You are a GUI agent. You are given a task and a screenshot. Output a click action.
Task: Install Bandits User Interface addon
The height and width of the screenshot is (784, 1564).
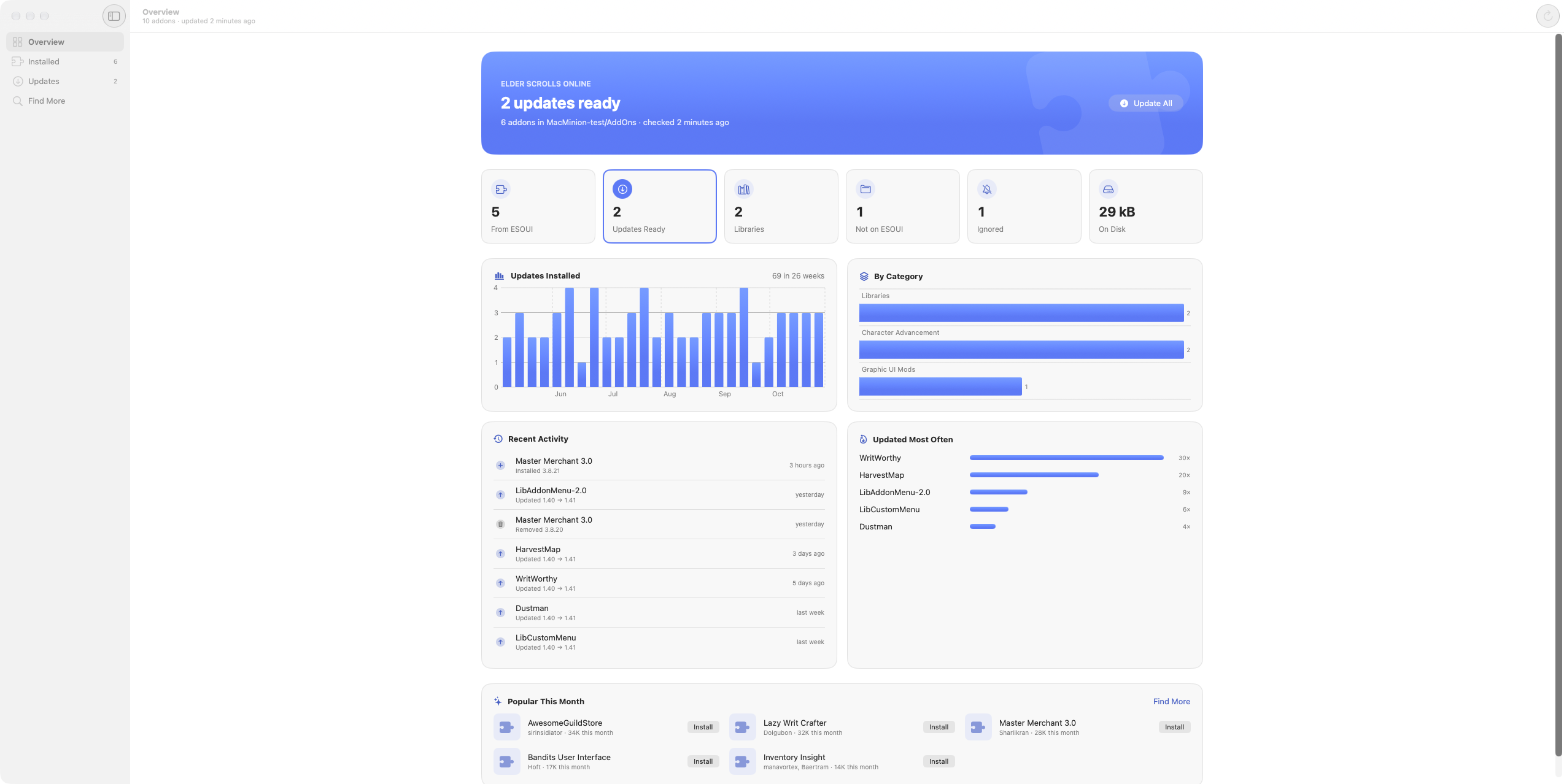pos(703,761)
